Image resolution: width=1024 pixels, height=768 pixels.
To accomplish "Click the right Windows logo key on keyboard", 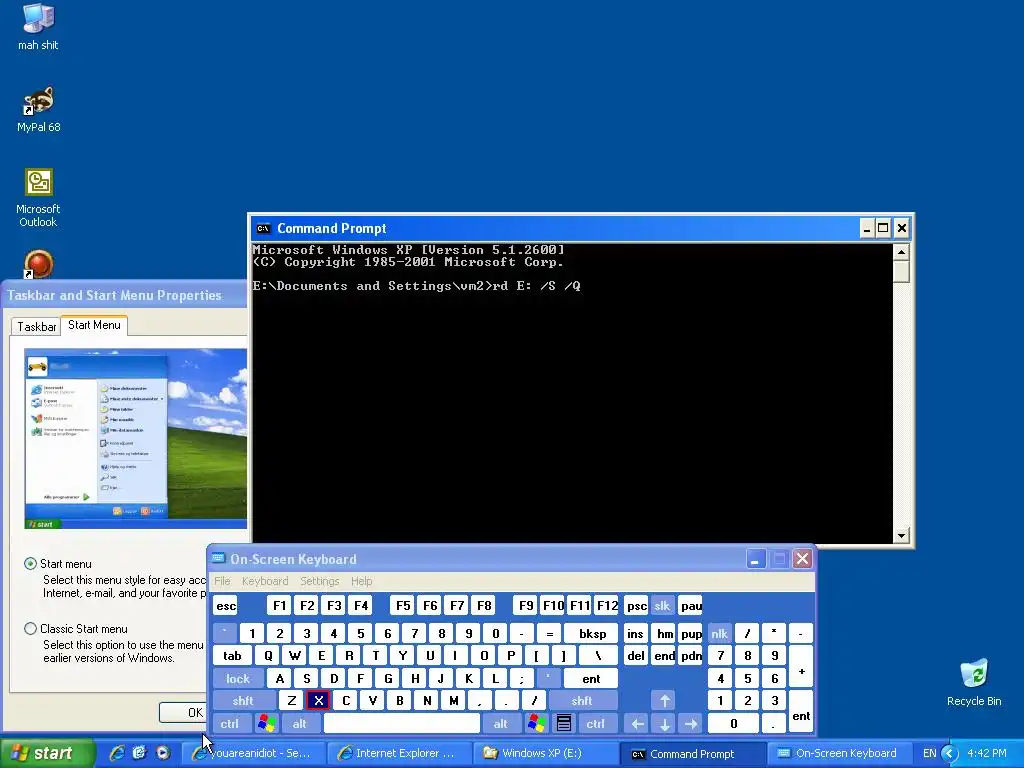I will tap(537, 724).
